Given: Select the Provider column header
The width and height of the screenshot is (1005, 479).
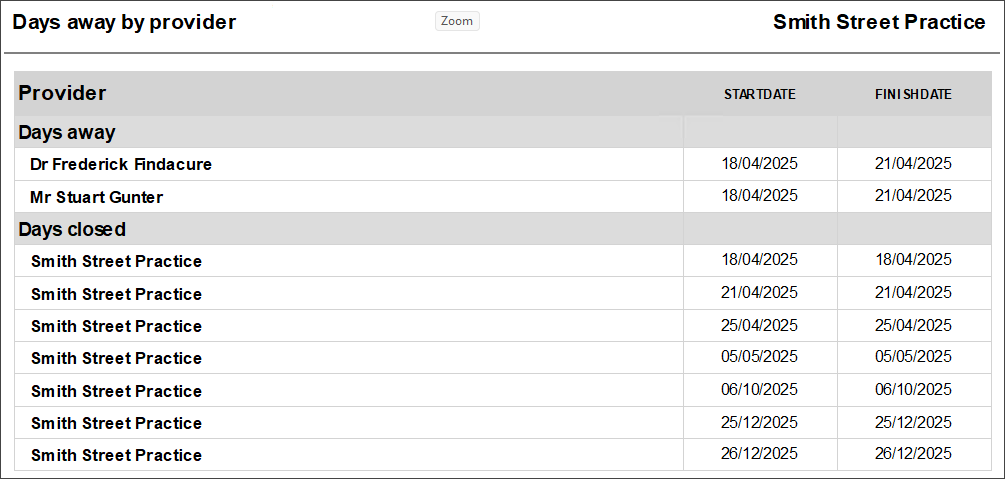Looking at the screenshot, I should (62, 93).
